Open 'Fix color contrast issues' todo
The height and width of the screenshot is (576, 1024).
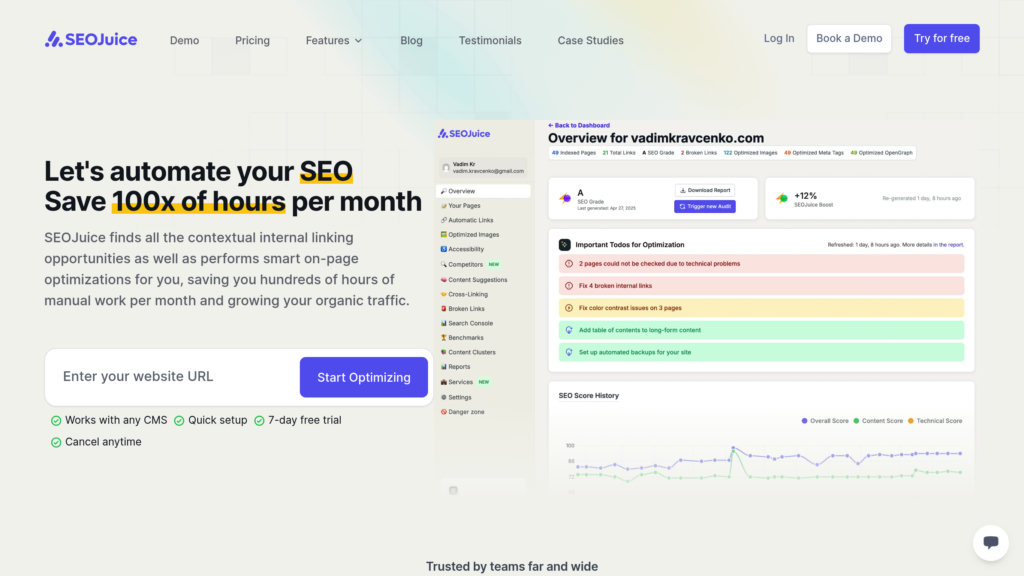point(761,308)
